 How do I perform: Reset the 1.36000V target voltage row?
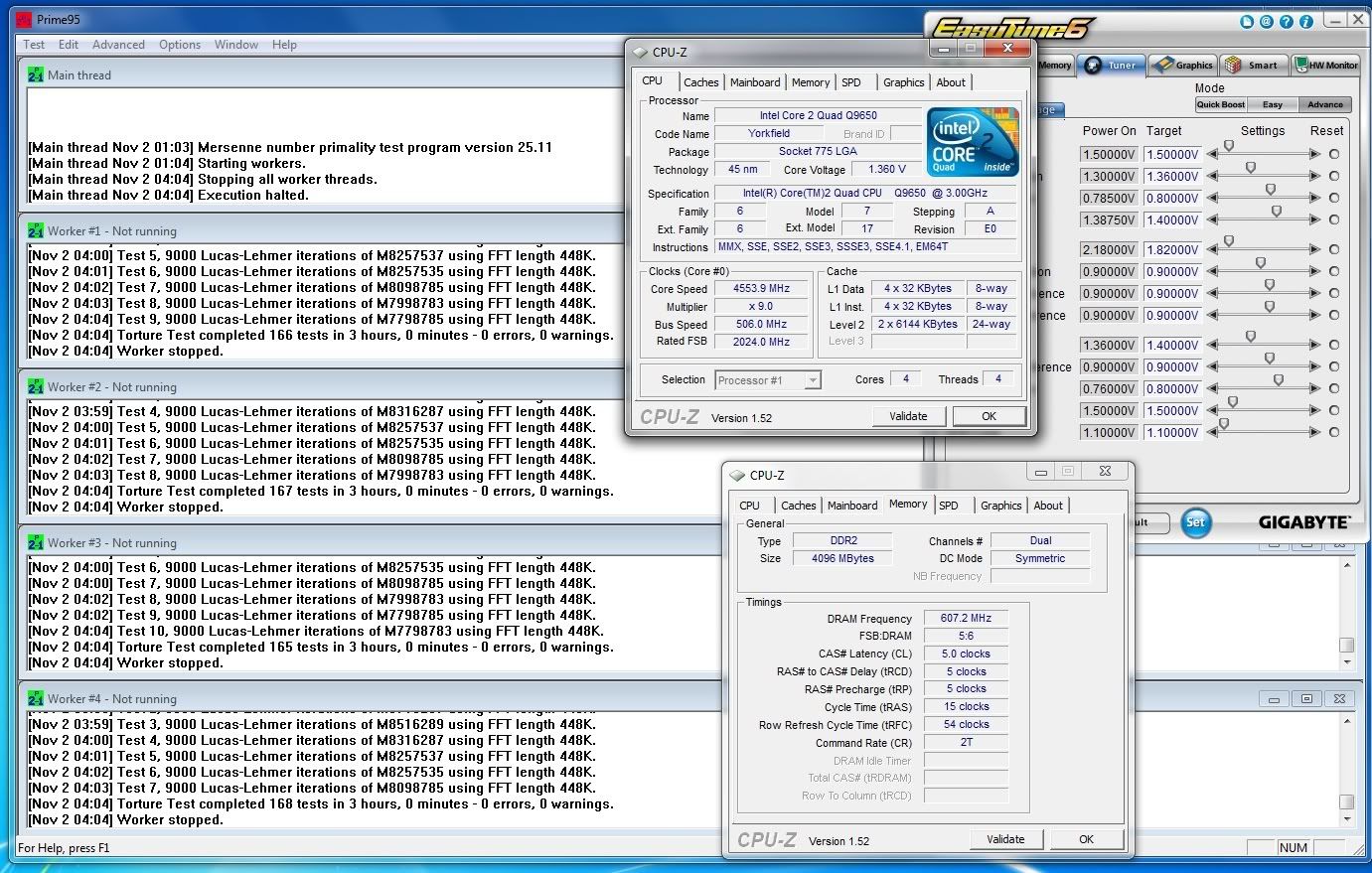1334,176
